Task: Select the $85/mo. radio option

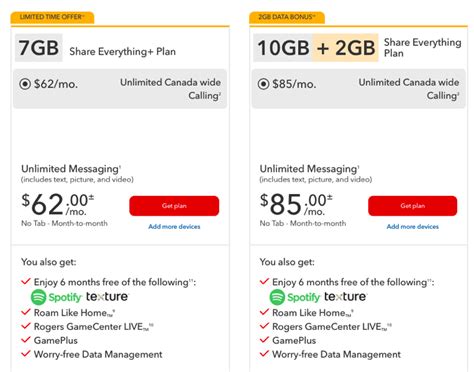Action: coord(263,84)
